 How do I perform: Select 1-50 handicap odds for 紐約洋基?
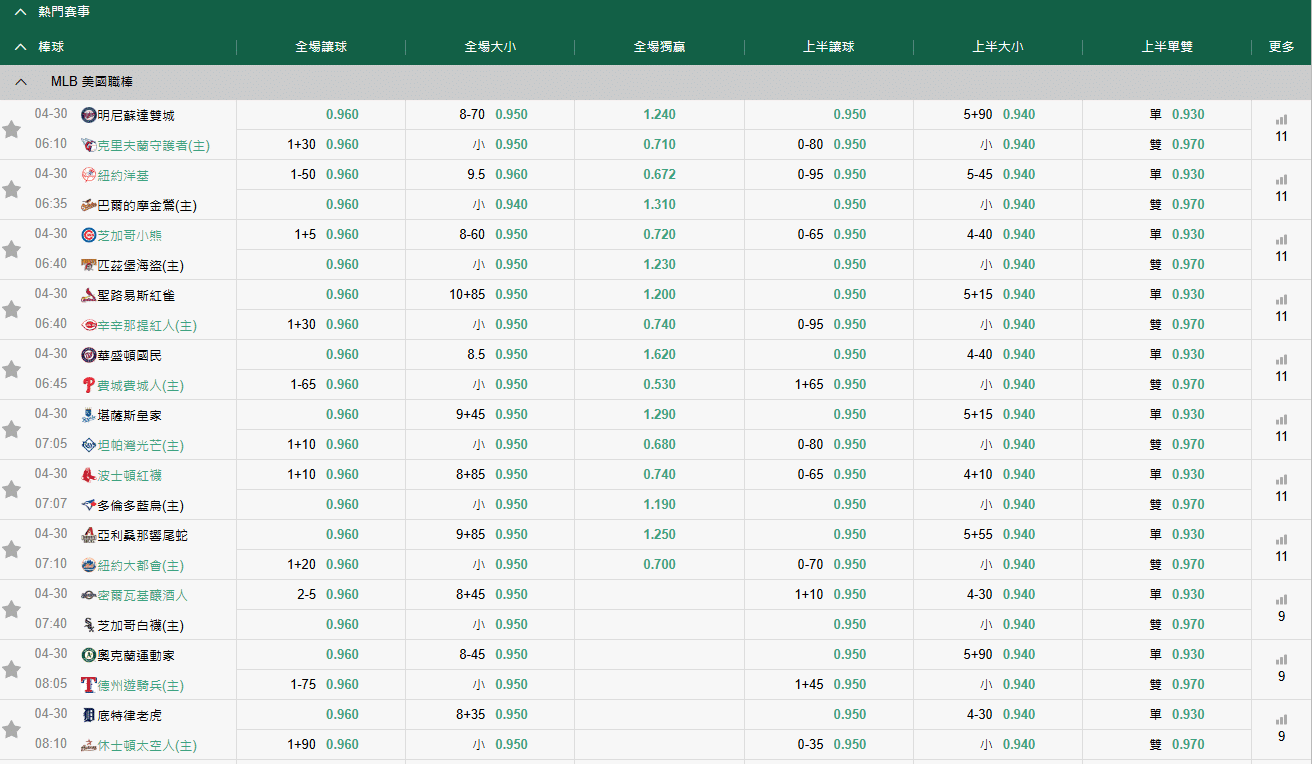point(342,174)
